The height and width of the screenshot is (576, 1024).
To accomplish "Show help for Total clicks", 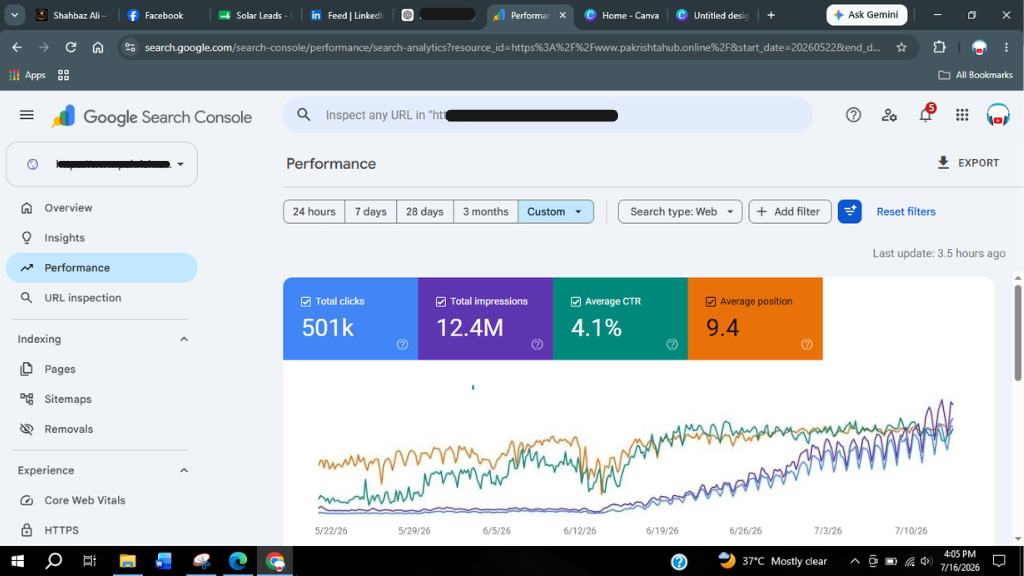I will pyautogui.click(x=402, y=344).
